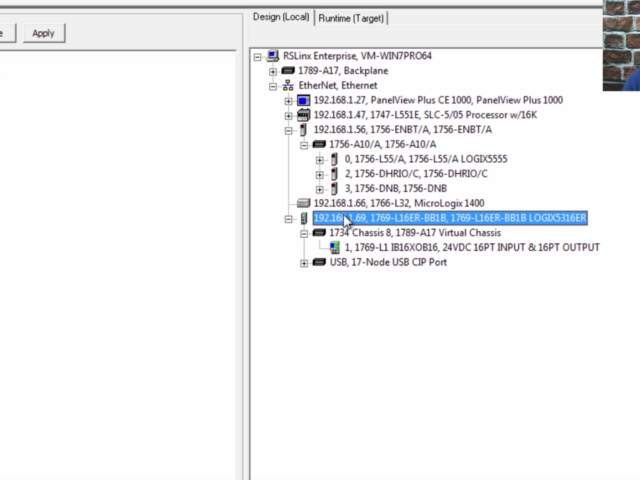The width and height of the screenshot is (640, 480).
Task: Expand slot 0 1756-L55/A node
Action: coord(319,160)
